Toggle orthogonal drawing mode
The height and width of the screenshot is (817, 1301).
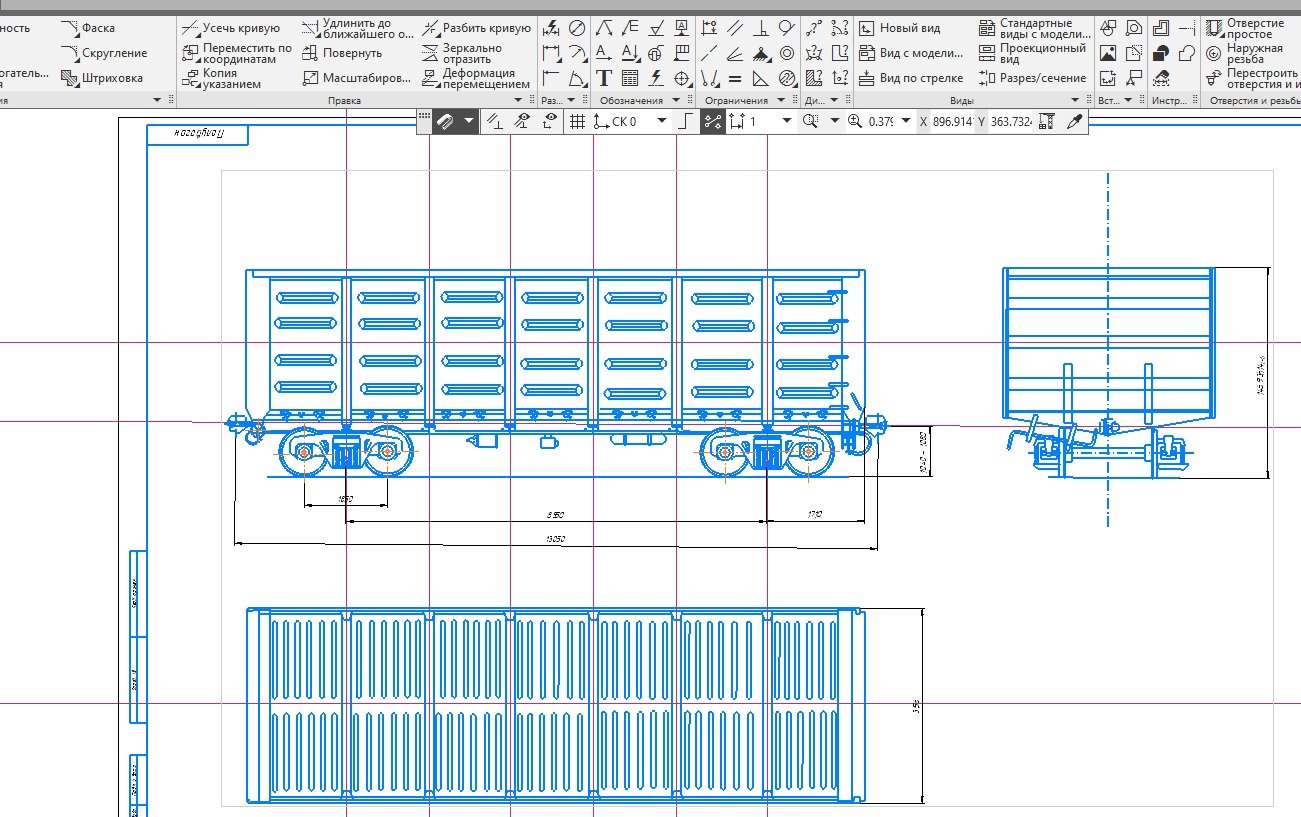[685, 121]
